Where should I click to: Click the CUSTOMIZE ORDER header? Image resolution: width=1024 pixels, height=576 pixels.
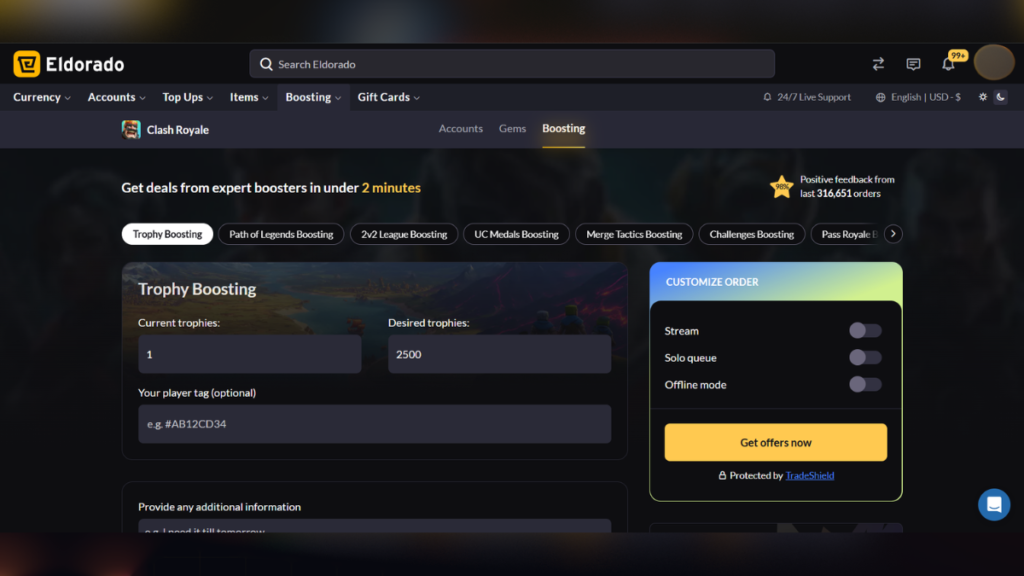click(712, 282)
